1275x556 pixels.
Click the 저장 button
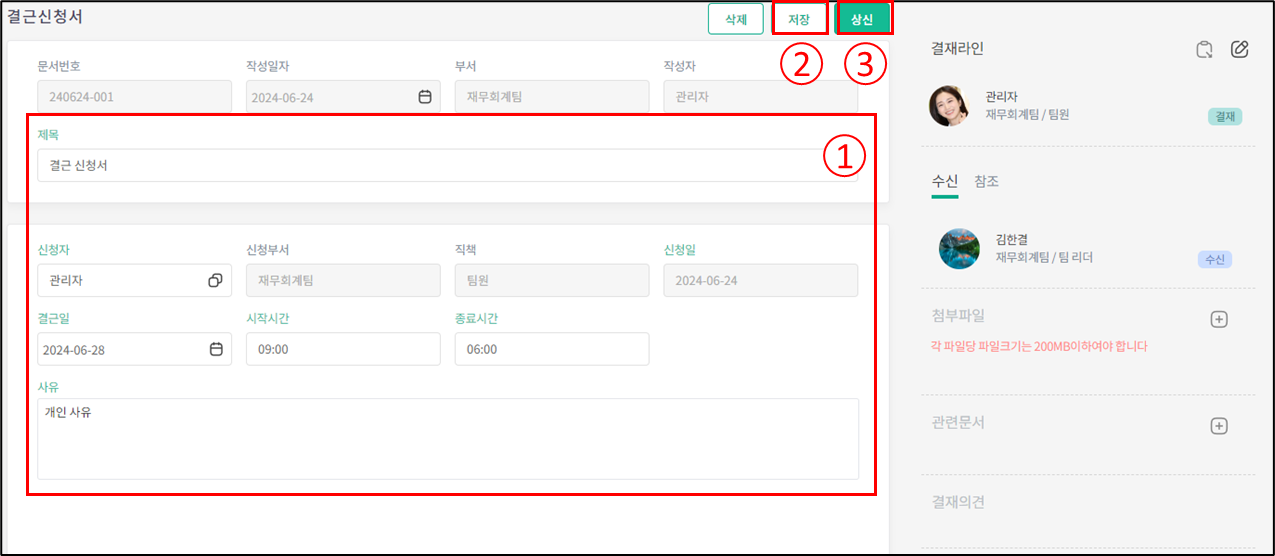click(x=799, y=19)
